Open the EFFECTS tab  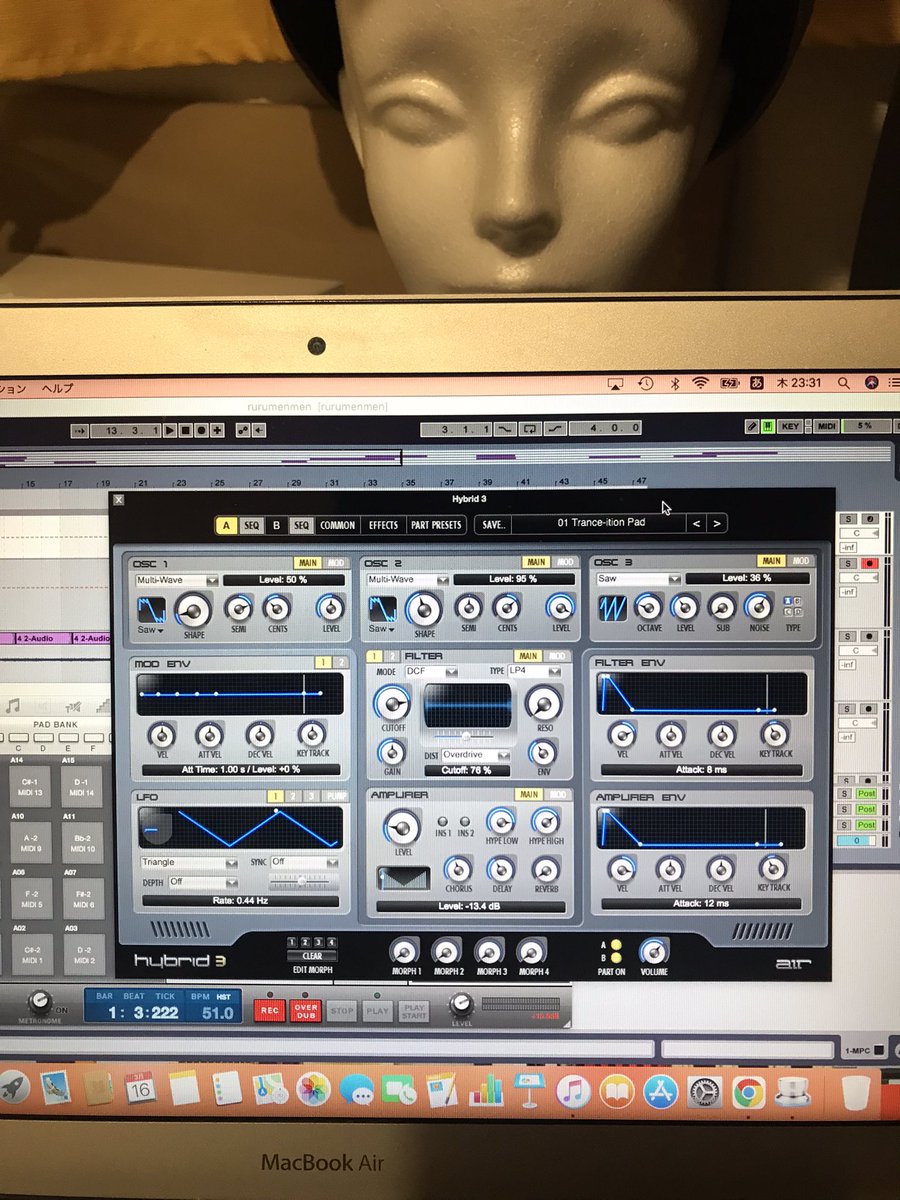pyautogui.click(x=383, y=525)
